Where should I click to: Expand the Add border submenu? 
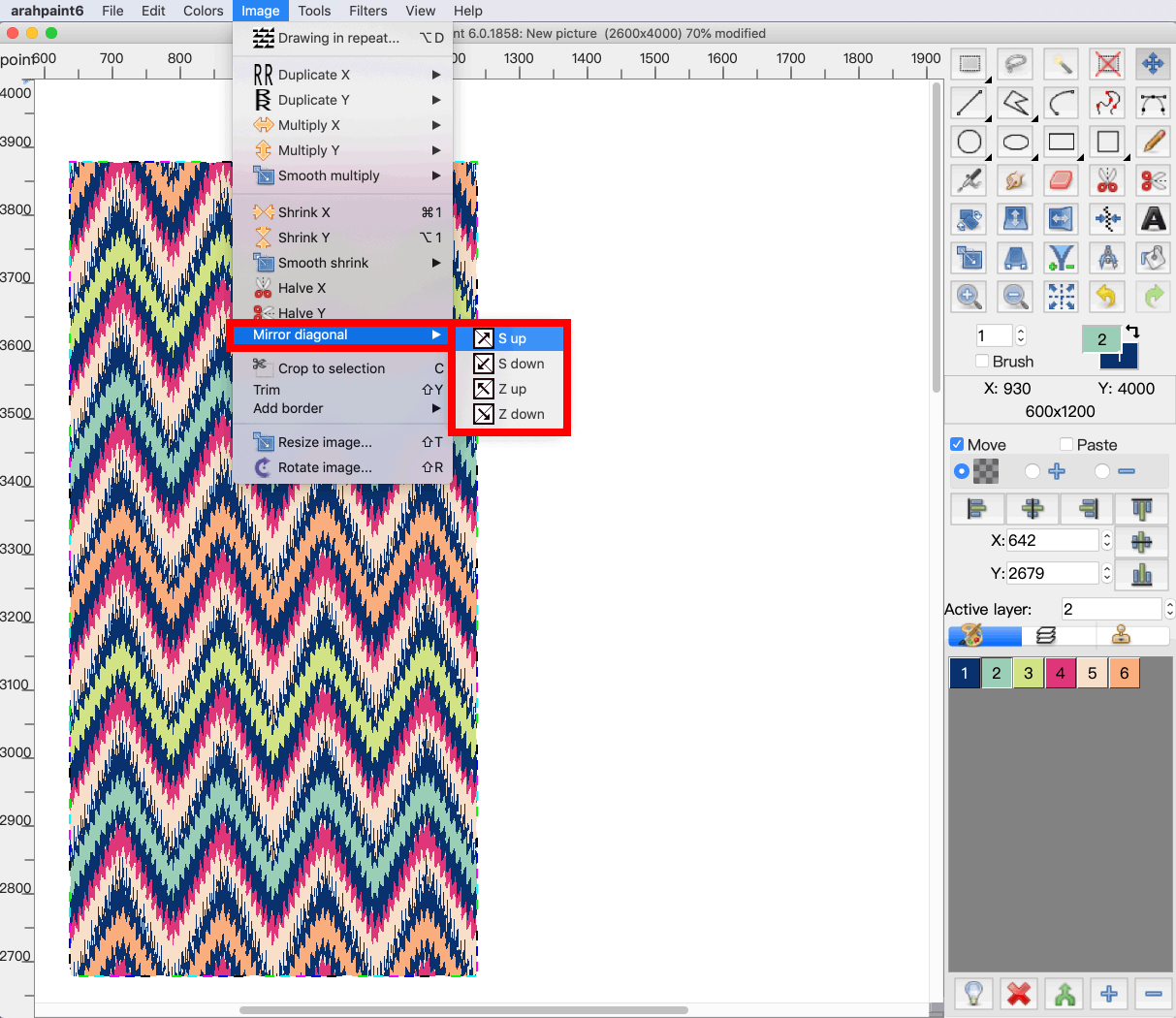[342, 408]
